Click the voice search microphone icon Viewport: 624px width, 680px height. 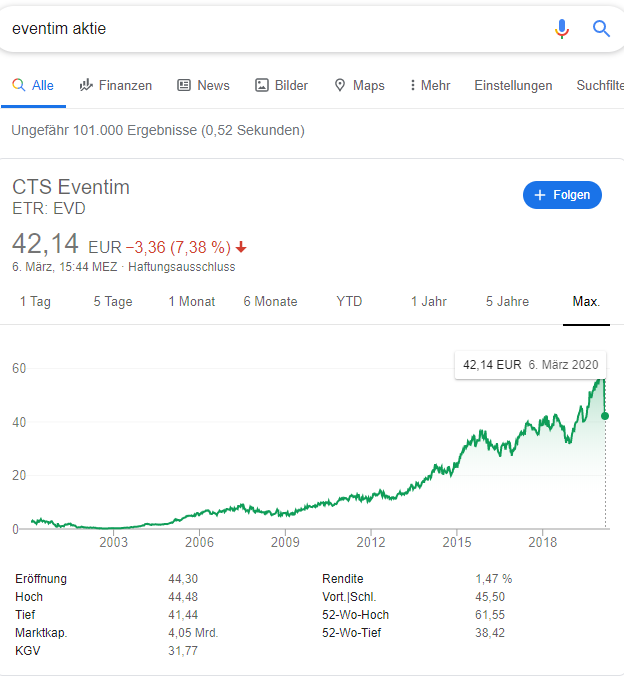click(x=562, y=29)
